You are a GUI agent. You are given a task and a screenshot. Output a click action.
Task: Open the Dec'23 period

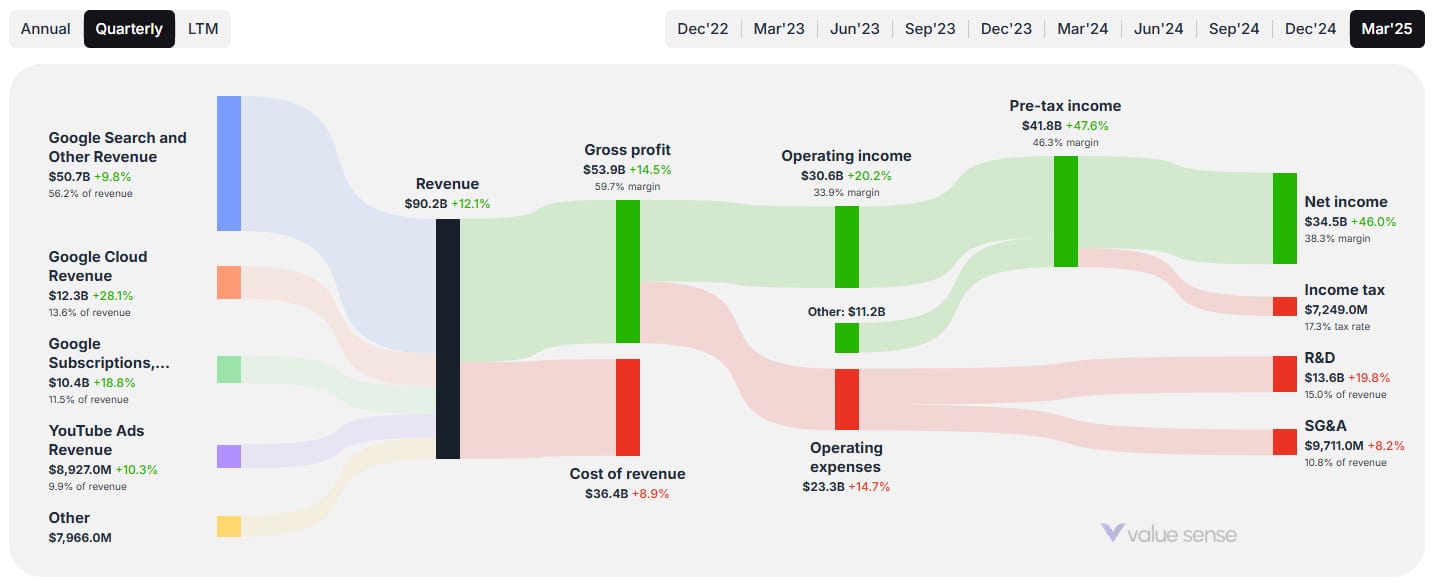pos(1006,29)
